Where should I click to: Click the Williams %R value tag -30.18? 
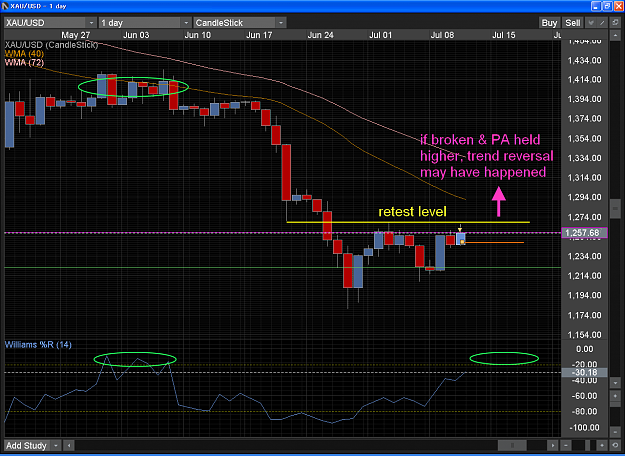pyautogui.click(x=584, y=373)
